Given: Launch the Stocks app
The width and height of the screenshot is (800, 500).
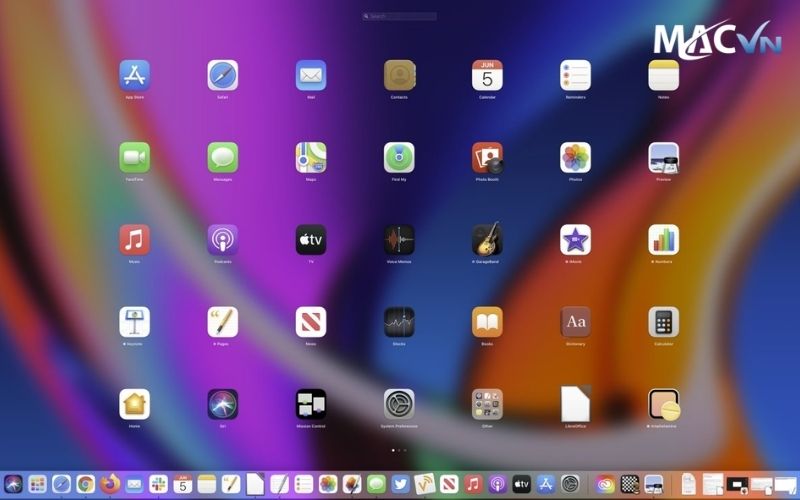Looking at the screenshot, I should tap(399, 322).
